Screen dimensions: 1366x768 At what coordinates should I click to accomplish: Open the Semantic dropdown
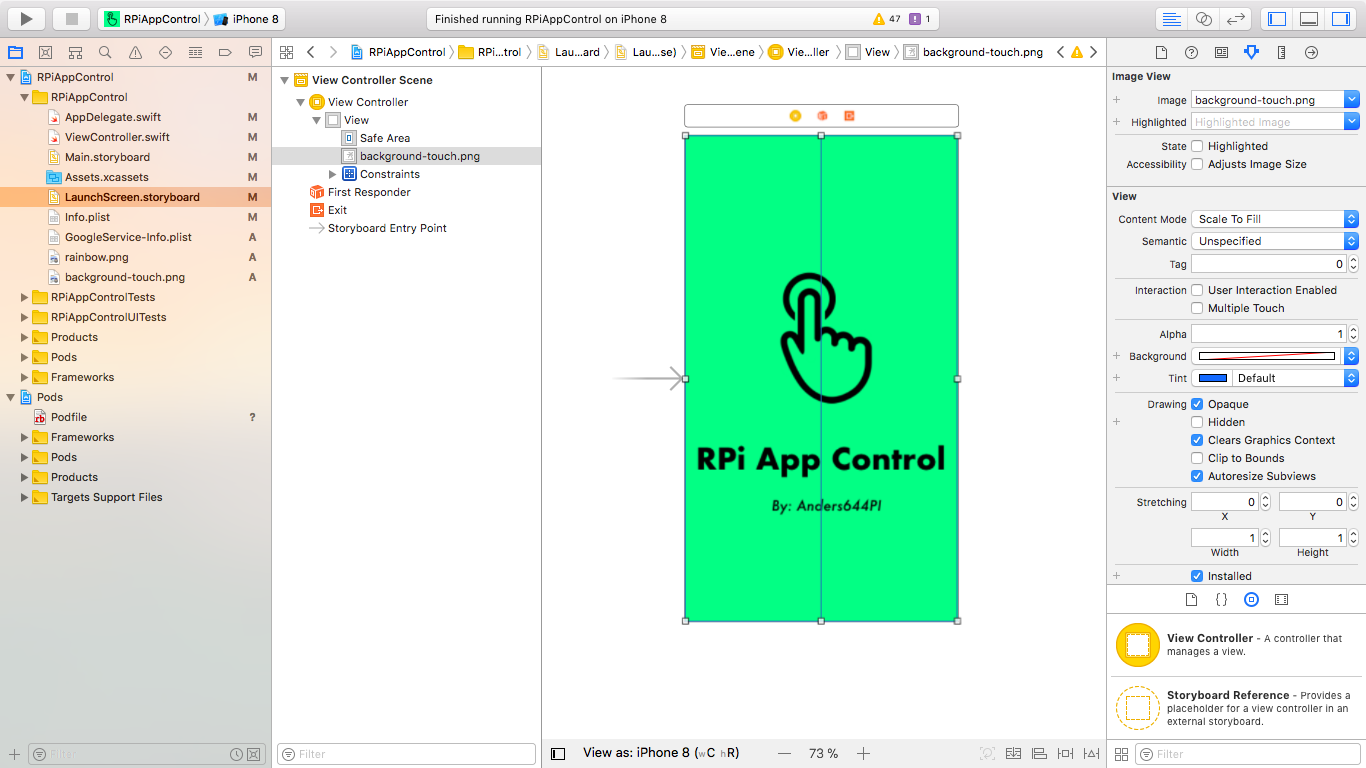1274,240
